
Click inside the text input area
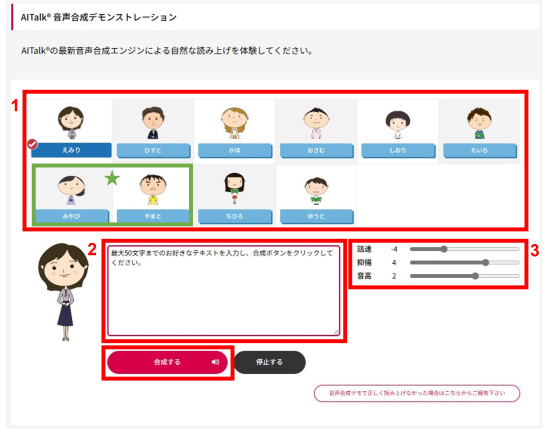pos(224,290)
